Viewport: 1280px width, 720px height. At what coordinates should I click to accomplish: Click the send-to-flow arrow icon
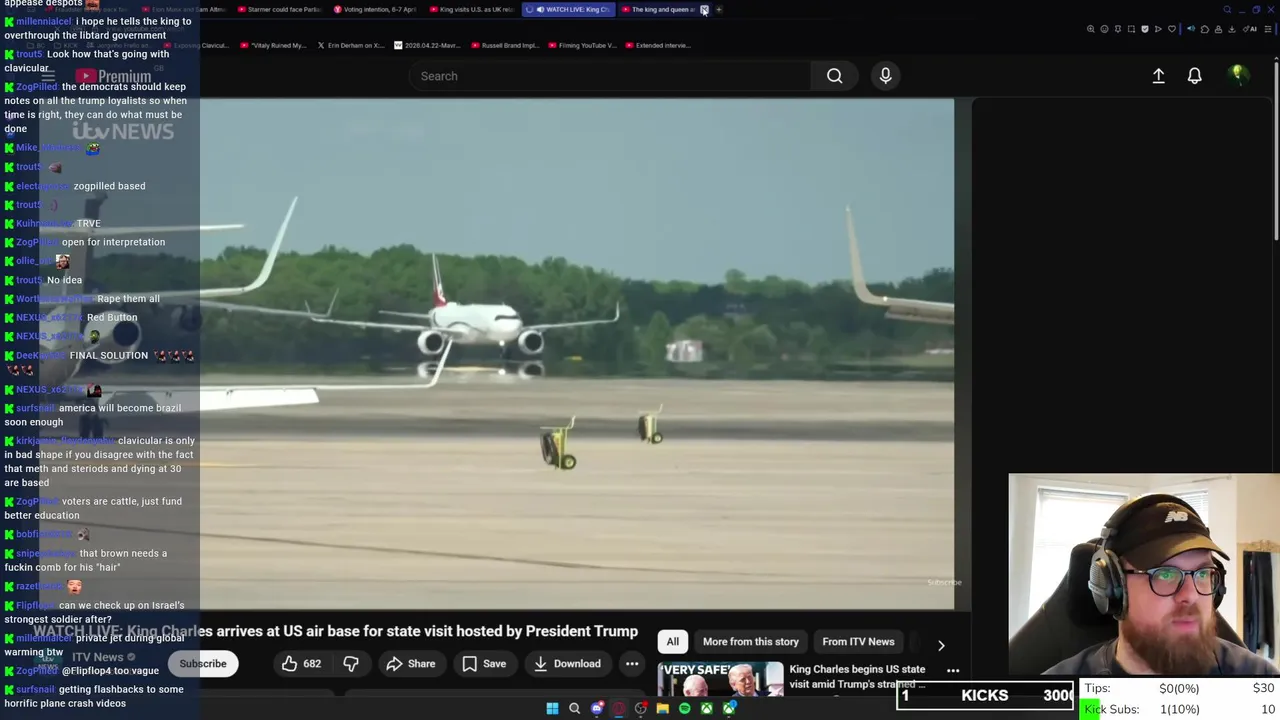pos(1158,29)
